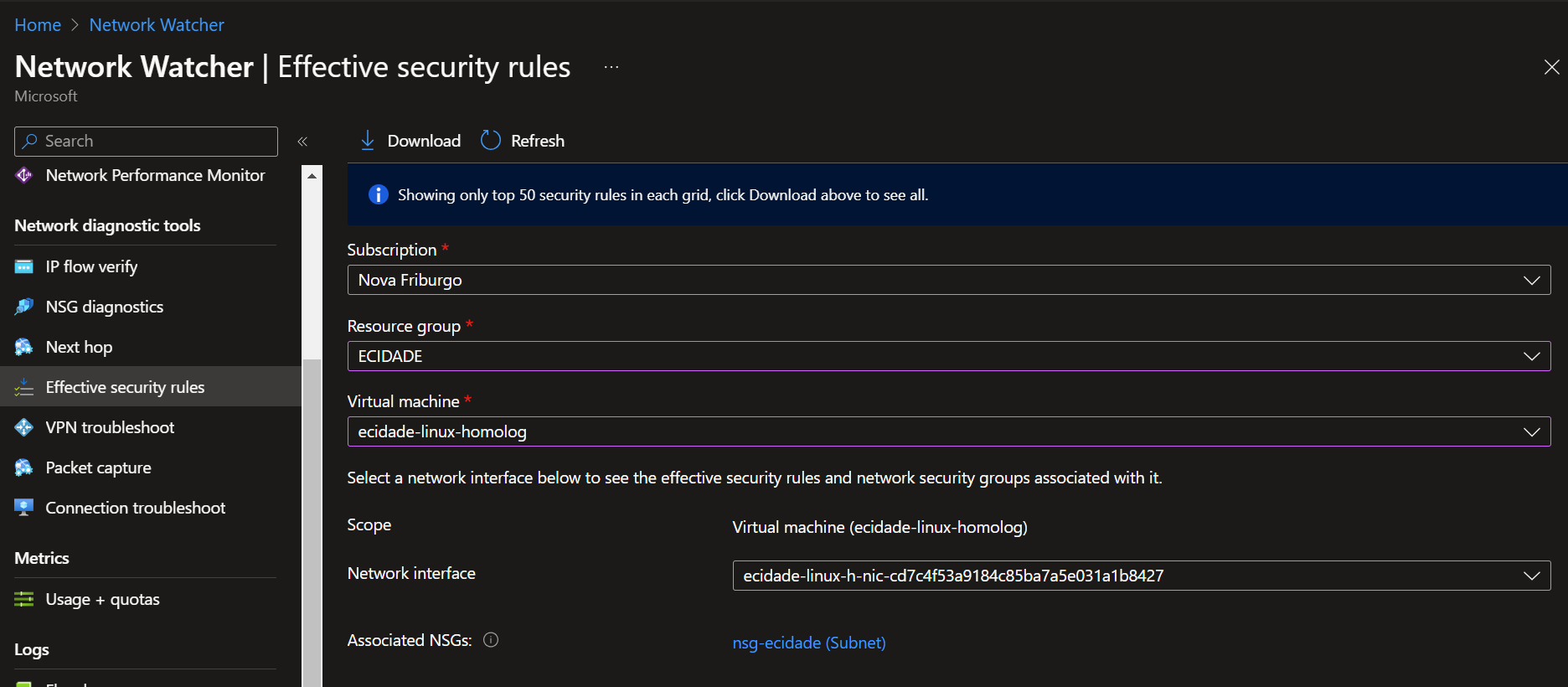Click the Refresh circular arrow icon
Image resolution: width=1568 pixels, height=687 pixels.
[x=491, y=140]
